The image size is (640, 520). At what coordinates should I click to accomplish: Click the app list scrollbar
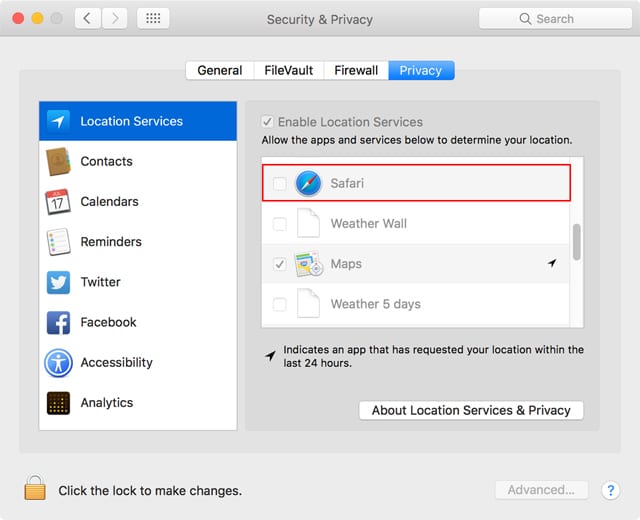click(576, 242)
